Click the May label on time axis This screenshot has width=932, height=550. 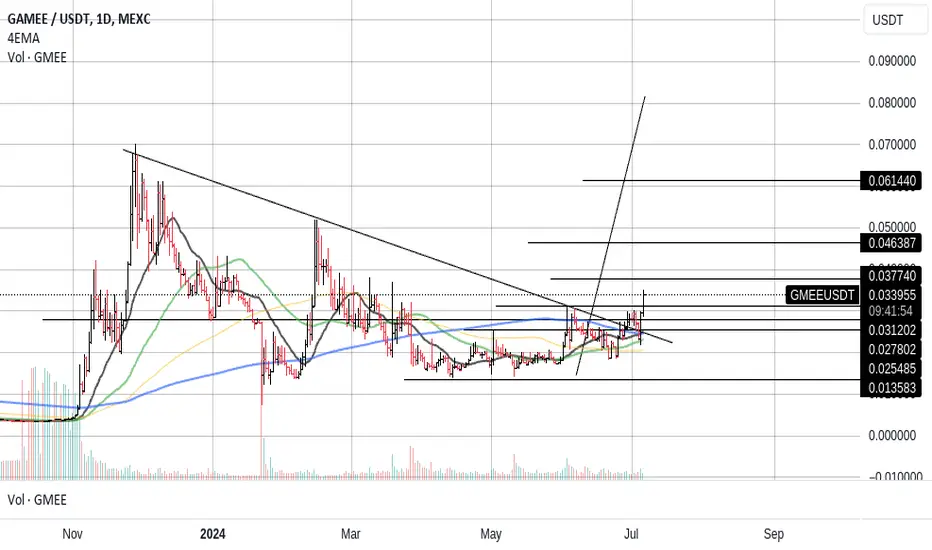click(x=491, y=534)
